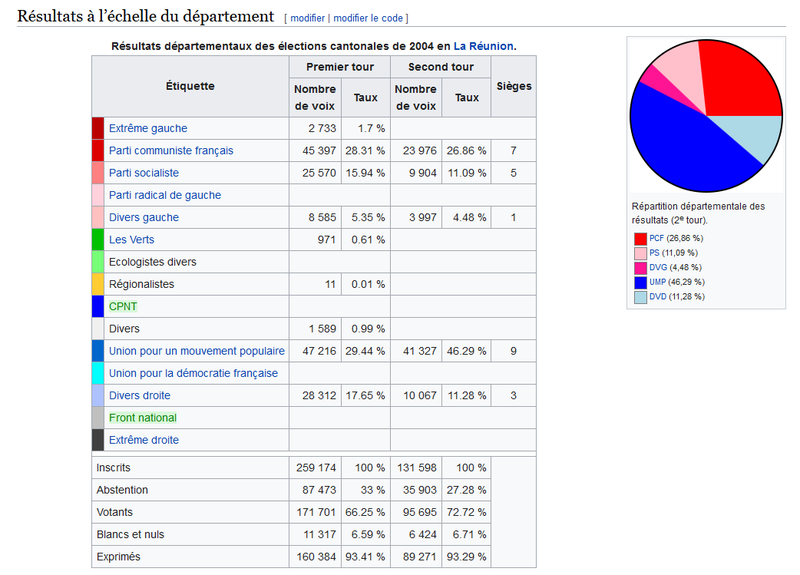The image size is (800, 575).
Task: Open Parti radical de gauche link
Action: (x=165, y=195)
